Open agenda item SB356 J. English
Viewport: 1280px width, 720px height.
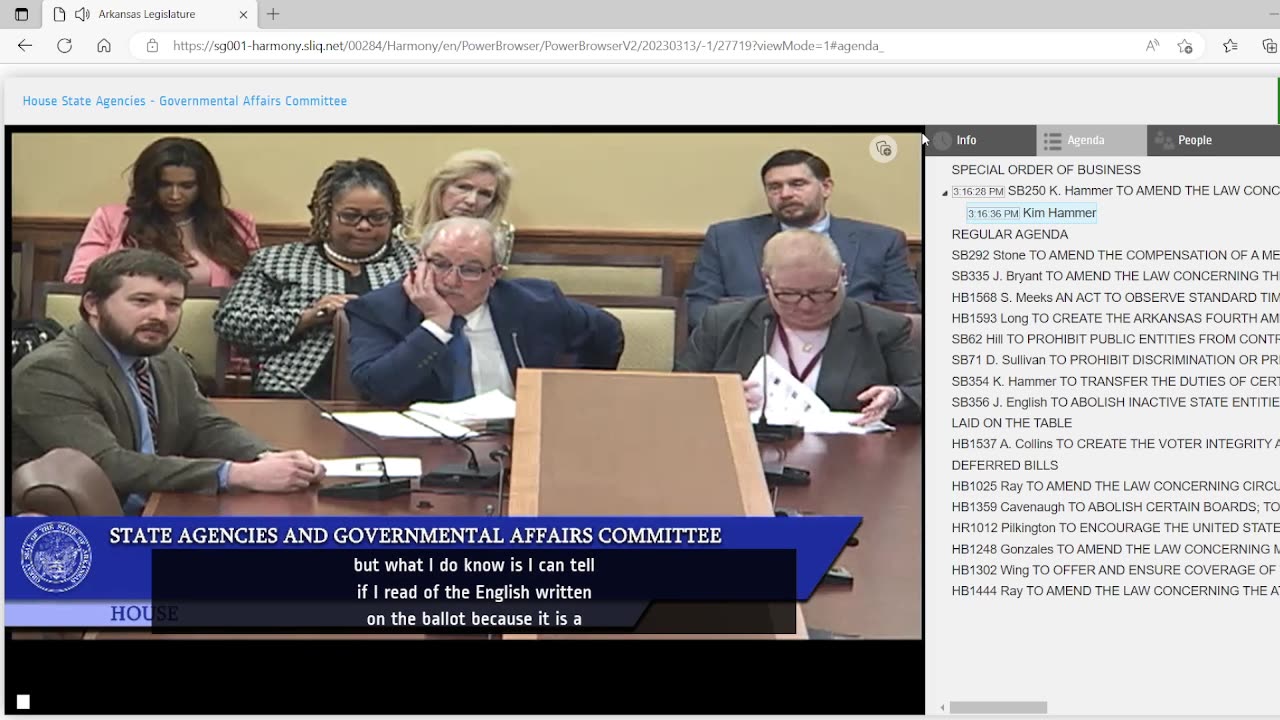click(1115, 402)
